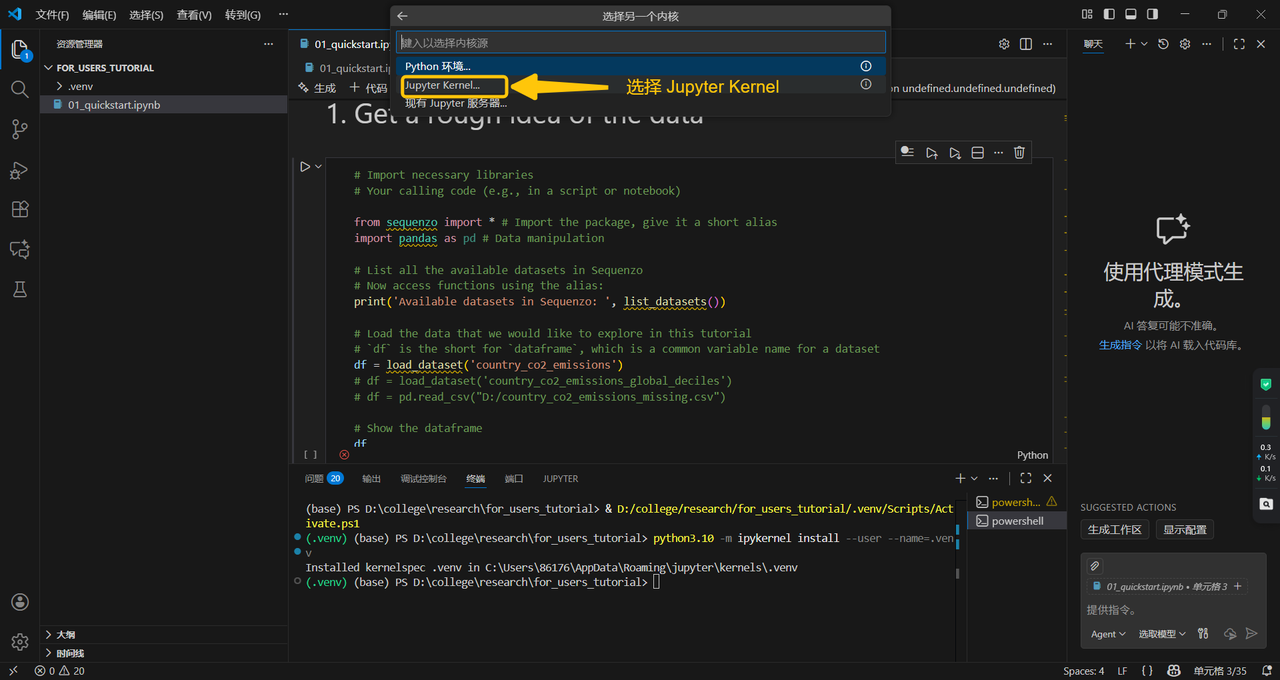Toggle the secondary side bar layout button

click(x=1153, y=15)
